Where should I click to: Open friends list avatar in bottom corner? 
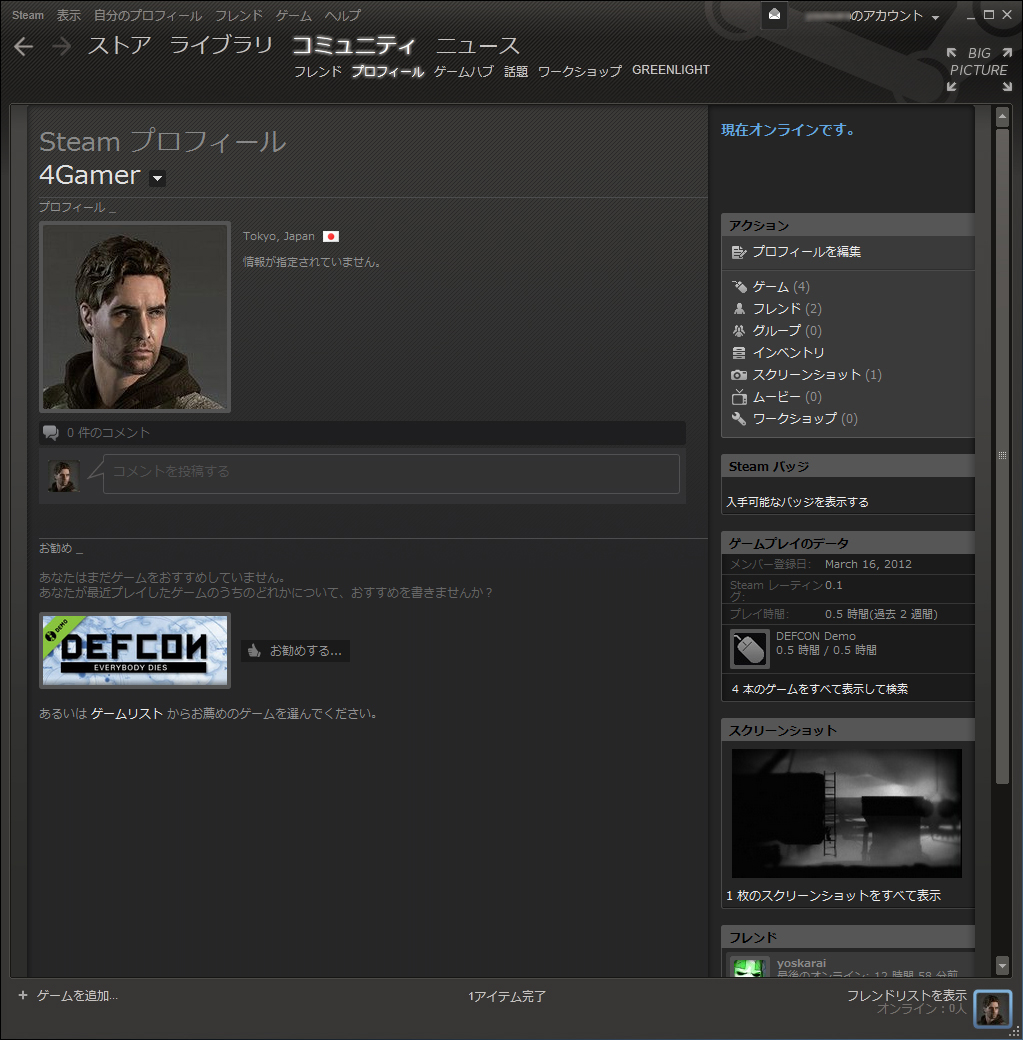coord(993,1009)
